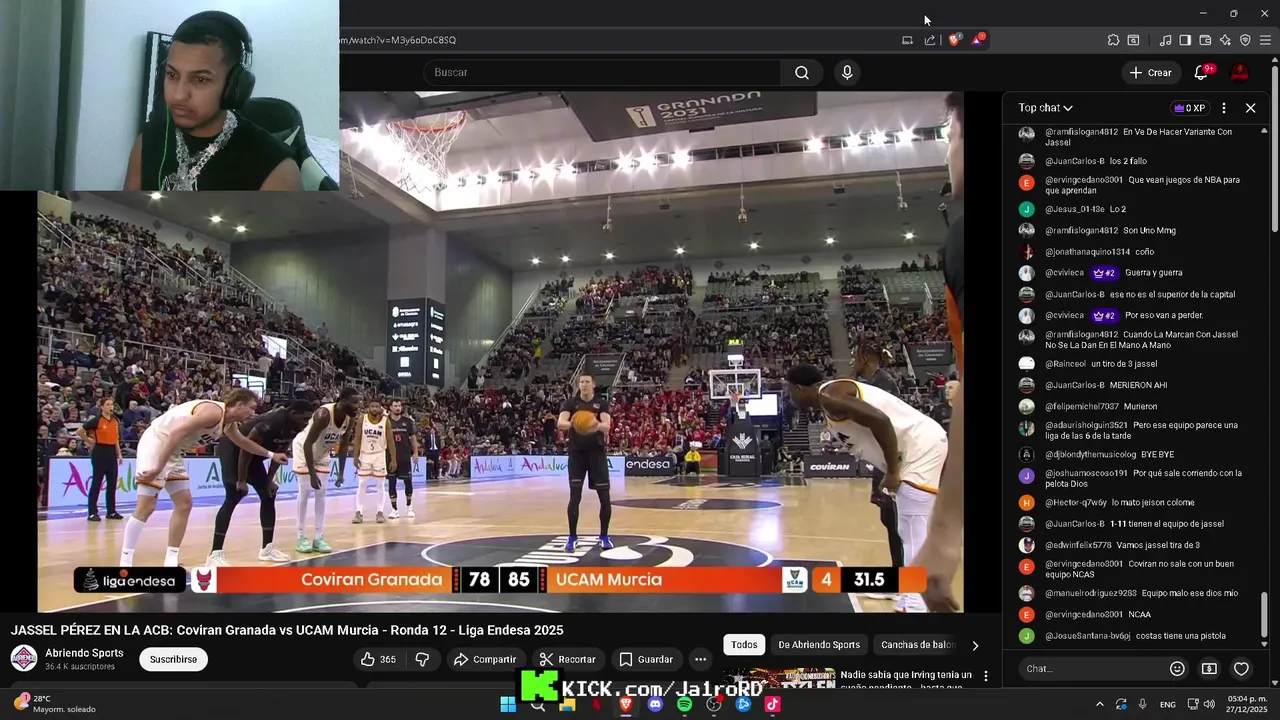Viewport: 1280px width, 720px height.
Task: Open OBS Studio from the taskbar
Action: tap(714, 704)
